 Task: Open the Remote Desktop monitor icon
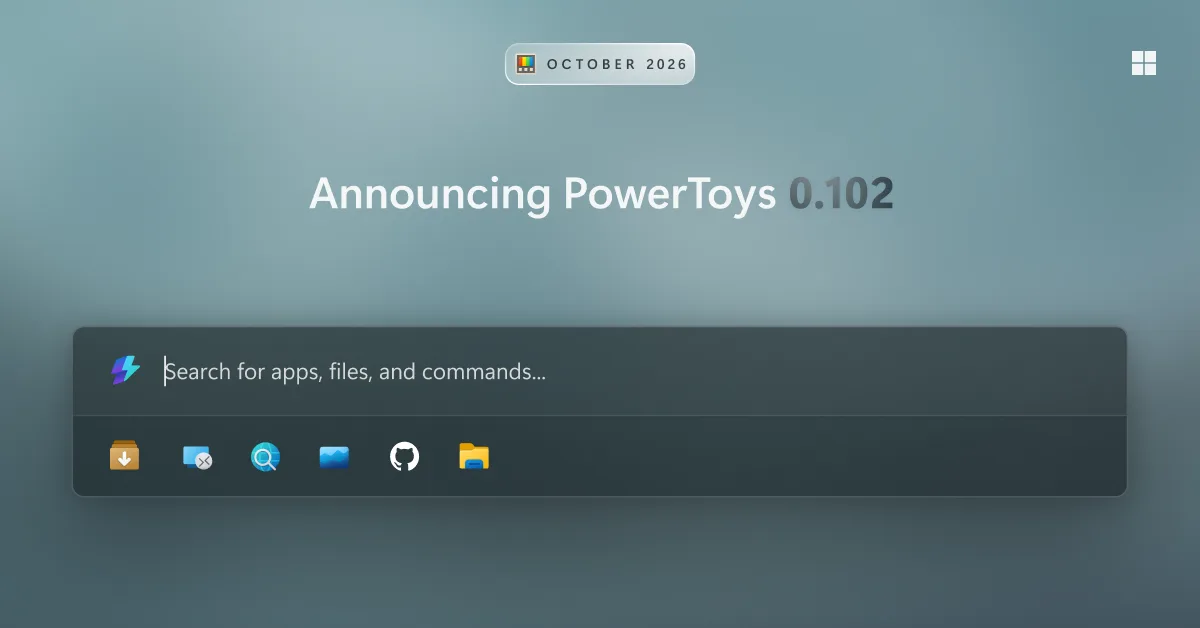click(197, 457)
